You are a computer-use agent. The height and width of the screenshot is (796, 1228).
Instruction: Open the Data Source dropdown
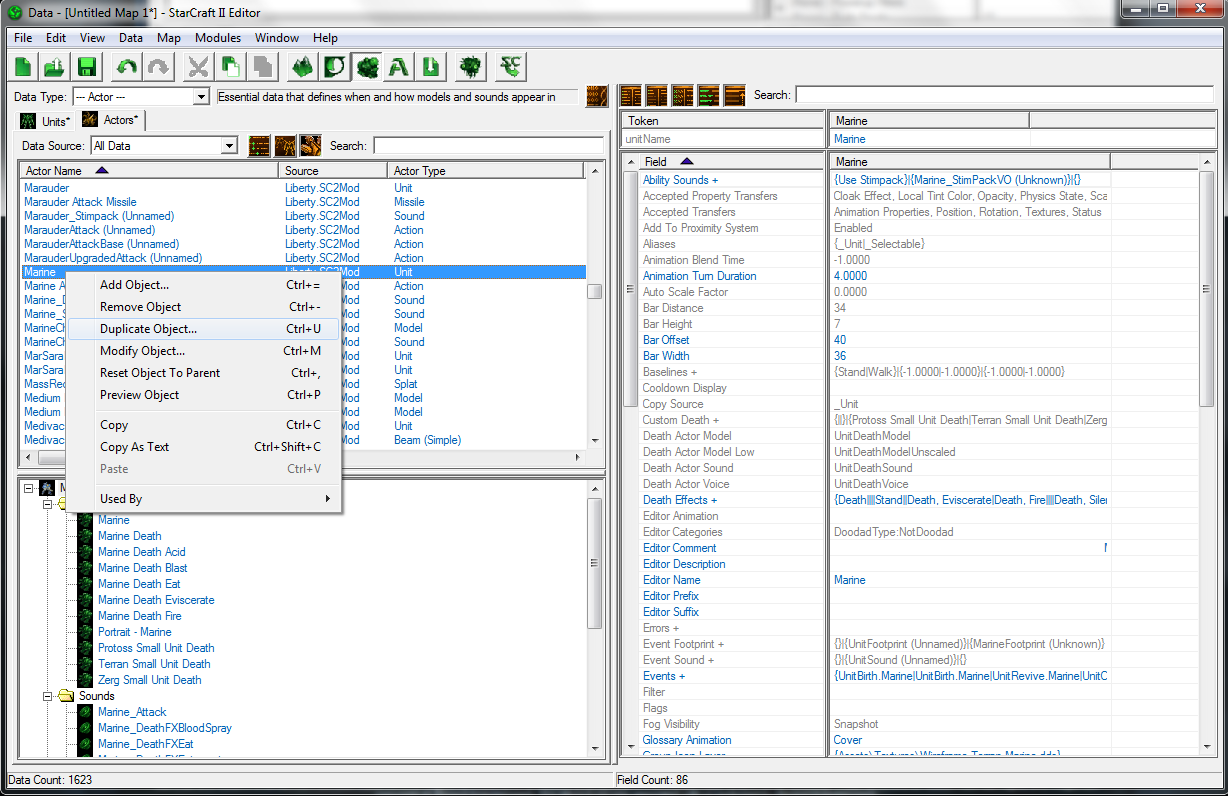[x=229, y=146]
